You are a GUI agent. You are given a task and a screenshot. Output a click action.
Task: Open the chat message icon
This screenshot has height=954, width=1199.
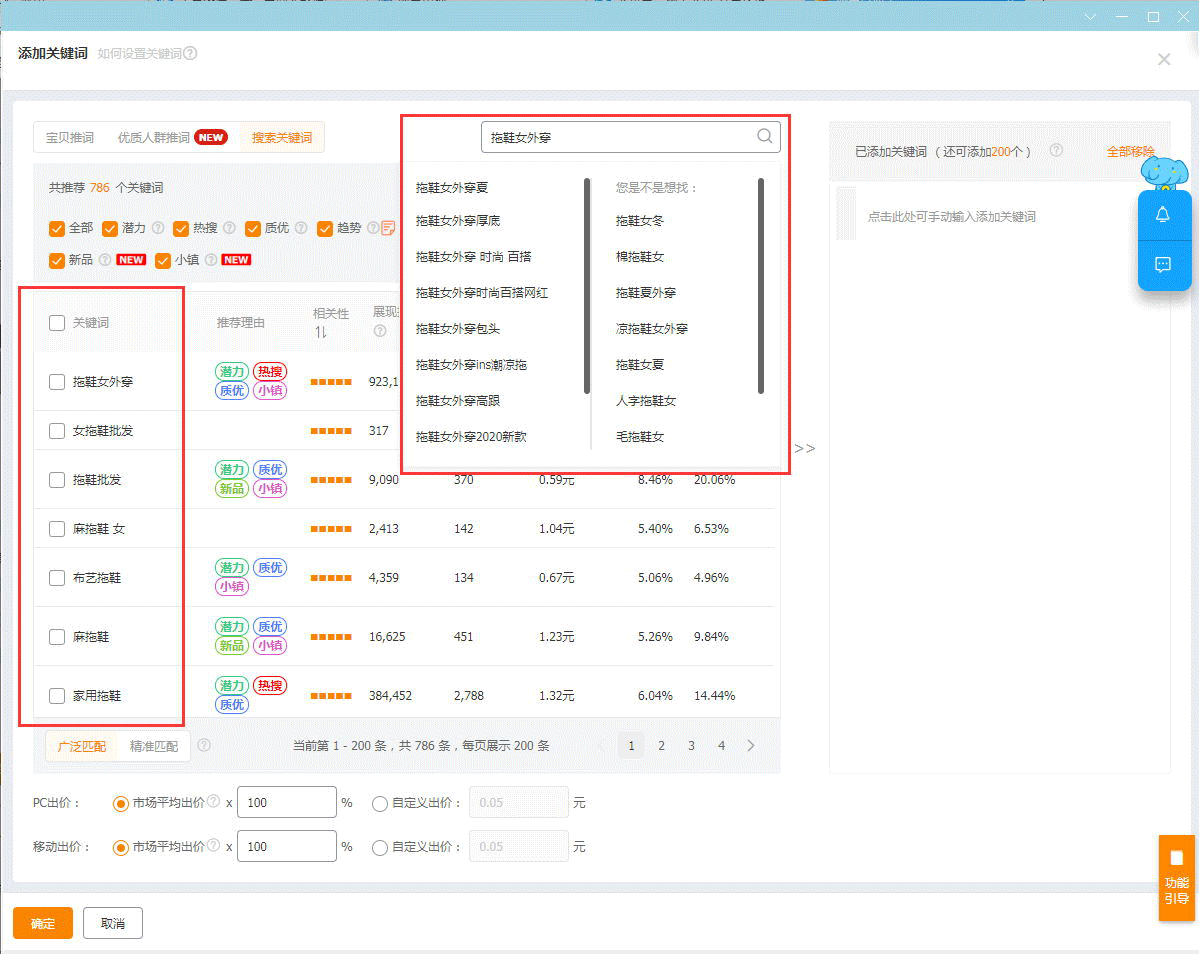tap(1163, 265)
